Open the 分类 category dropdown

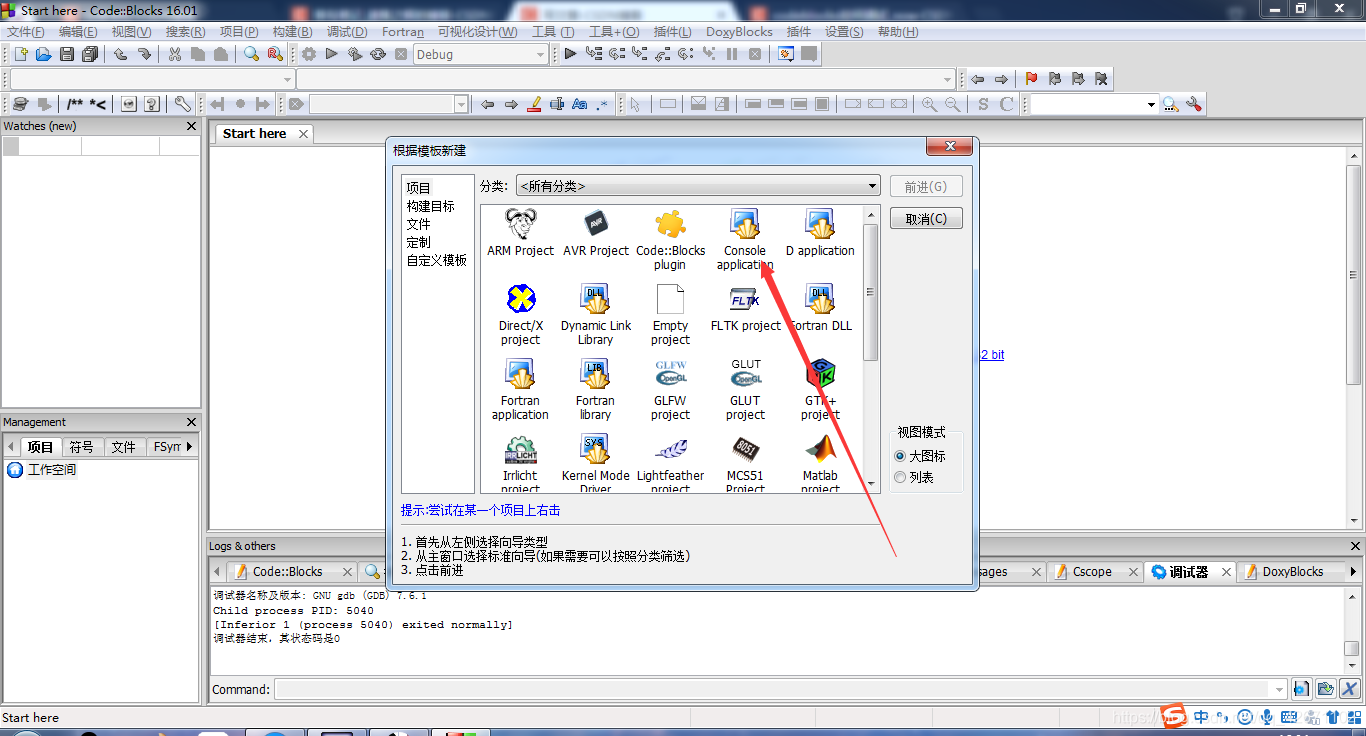(x=698, y=186)
